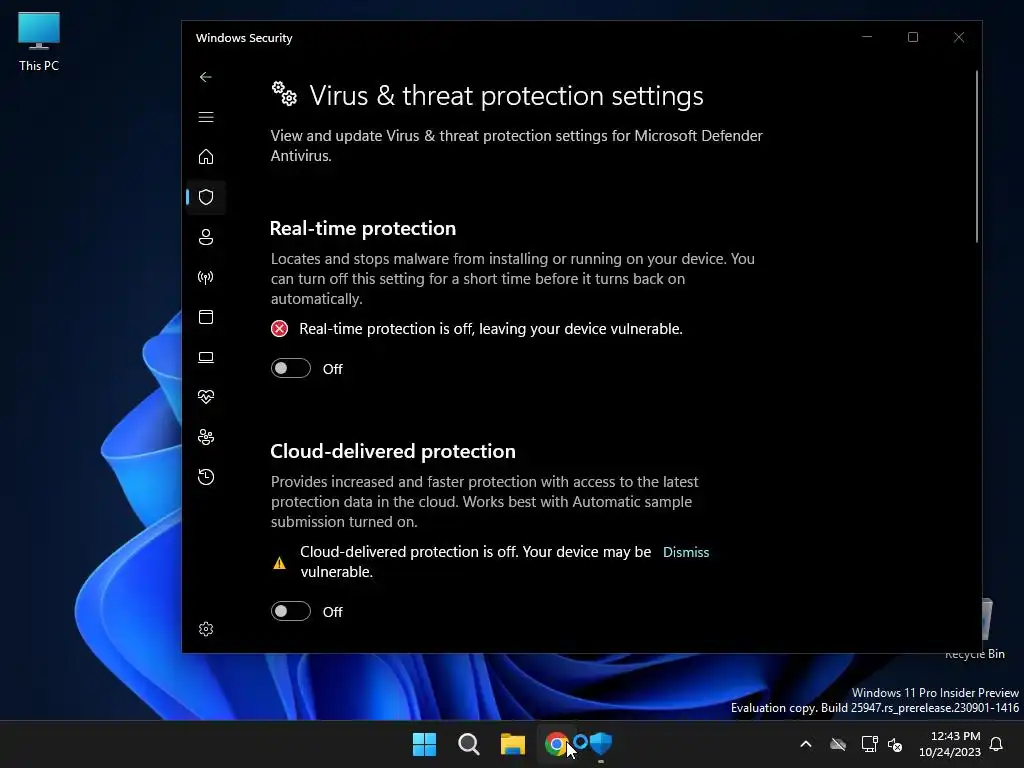The image size is (1024, 768).
Task: Open taskbar Search
Action: [469, 744]
